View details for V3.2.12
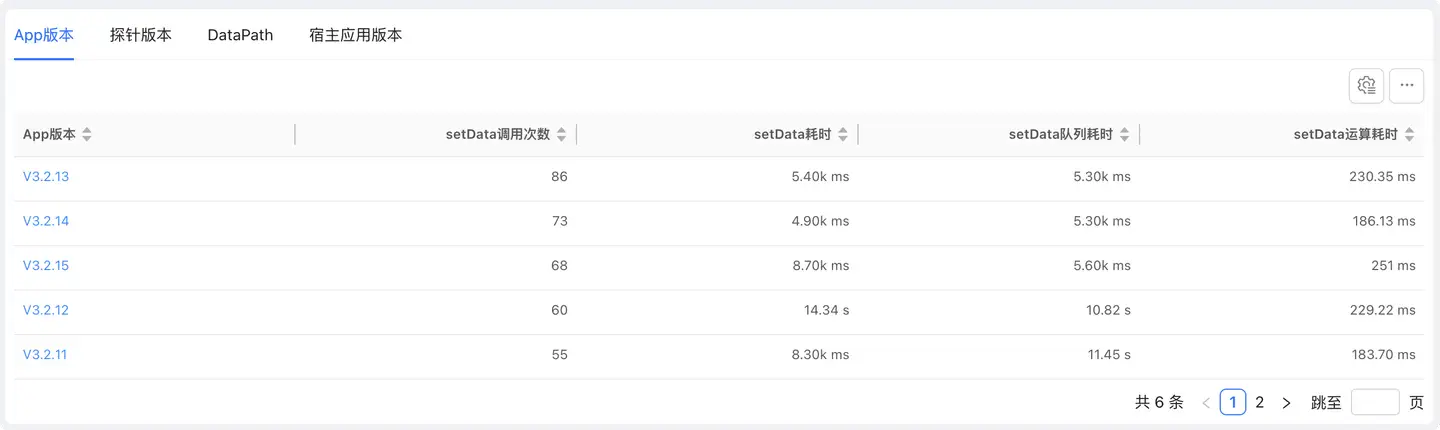This screenshot has width=1440, height=430. click(46, 310)
